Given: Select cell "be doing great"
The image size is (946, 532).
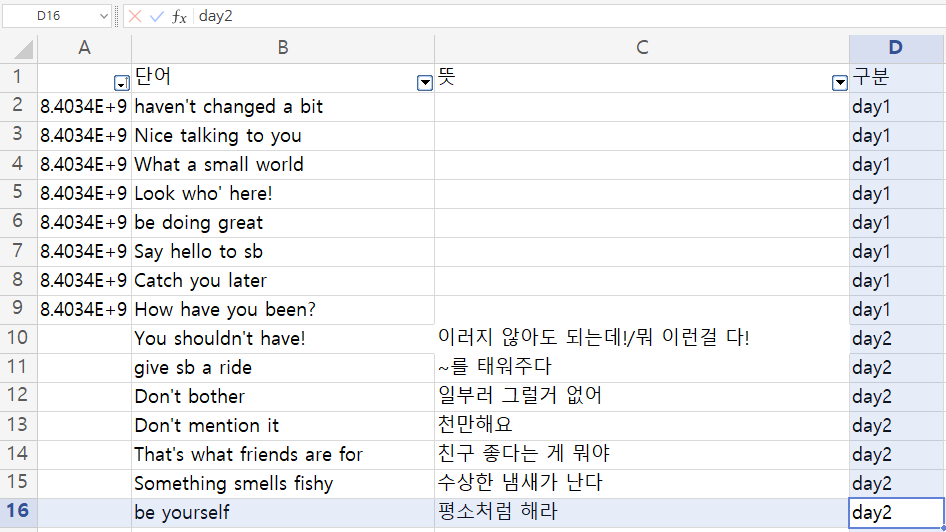Looking at the screenshot, I should 283,222.
